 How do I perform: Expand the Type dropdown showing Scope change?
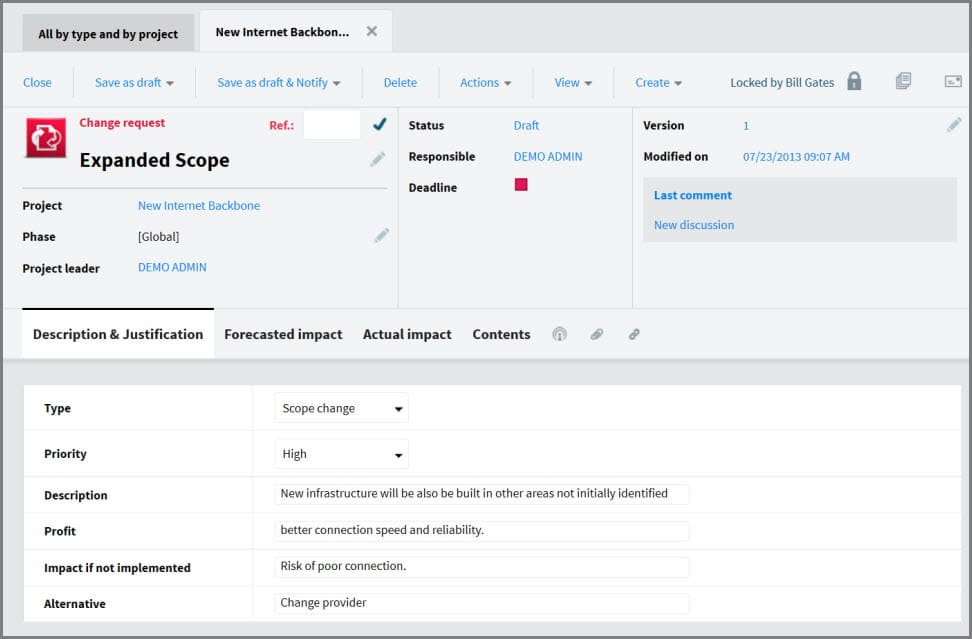coord(341,408)
